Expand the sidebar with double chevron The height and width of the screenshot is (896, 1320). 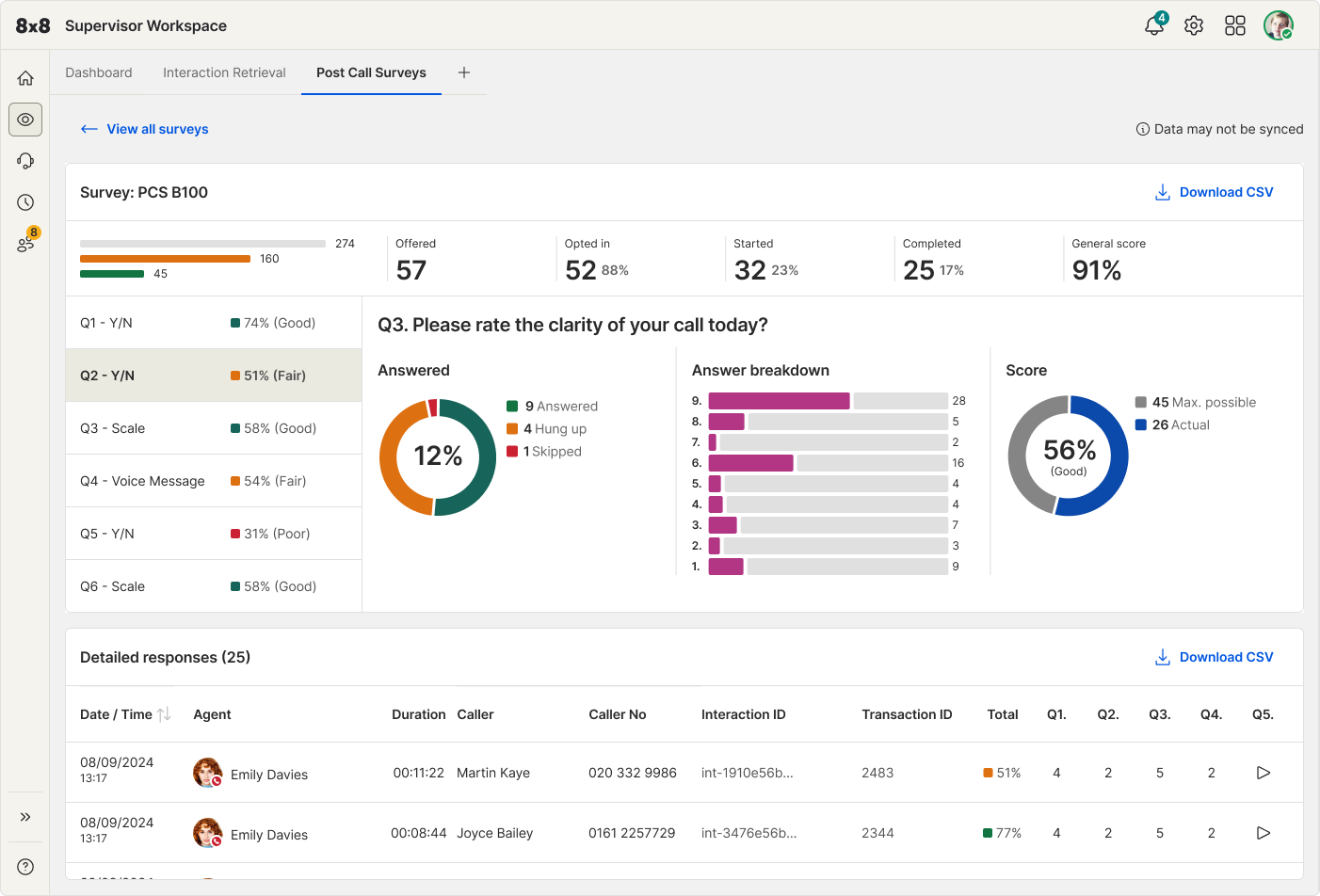25,817
